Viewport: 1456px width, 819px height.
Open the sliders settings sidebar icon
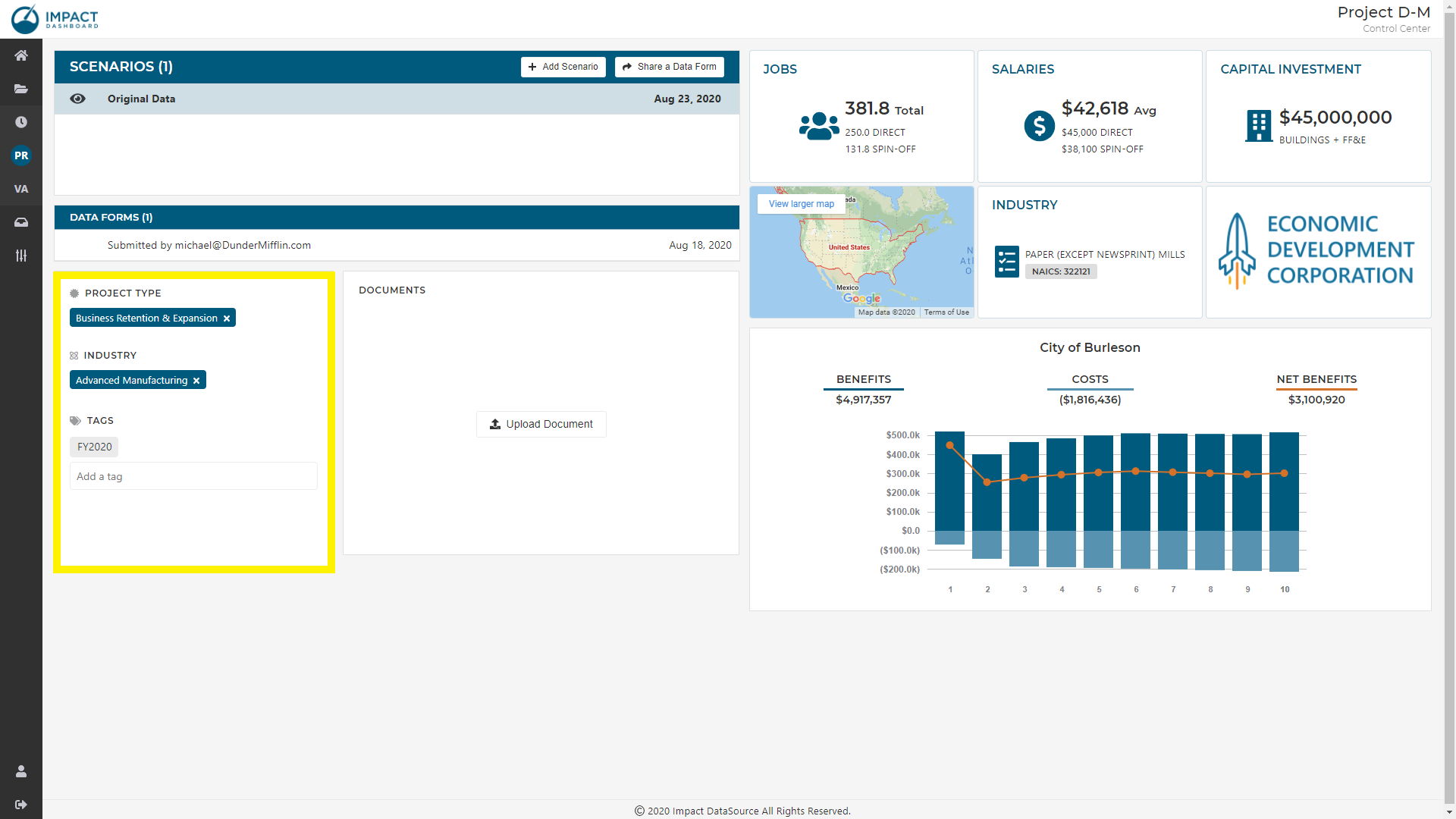click(21, 256)
